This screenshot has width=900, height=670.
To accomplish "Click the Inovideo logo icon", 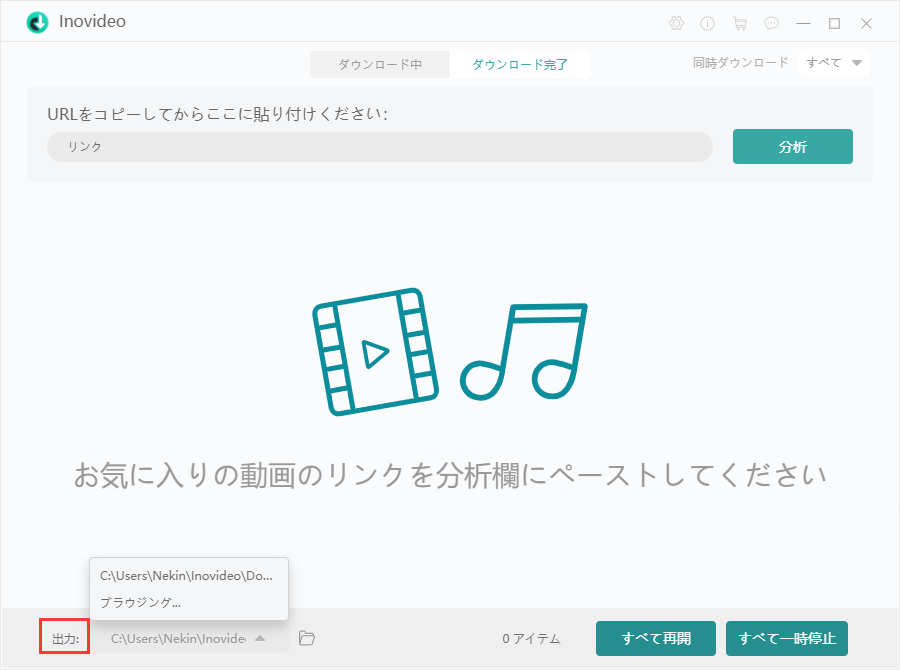I will (x=37, y=22).
